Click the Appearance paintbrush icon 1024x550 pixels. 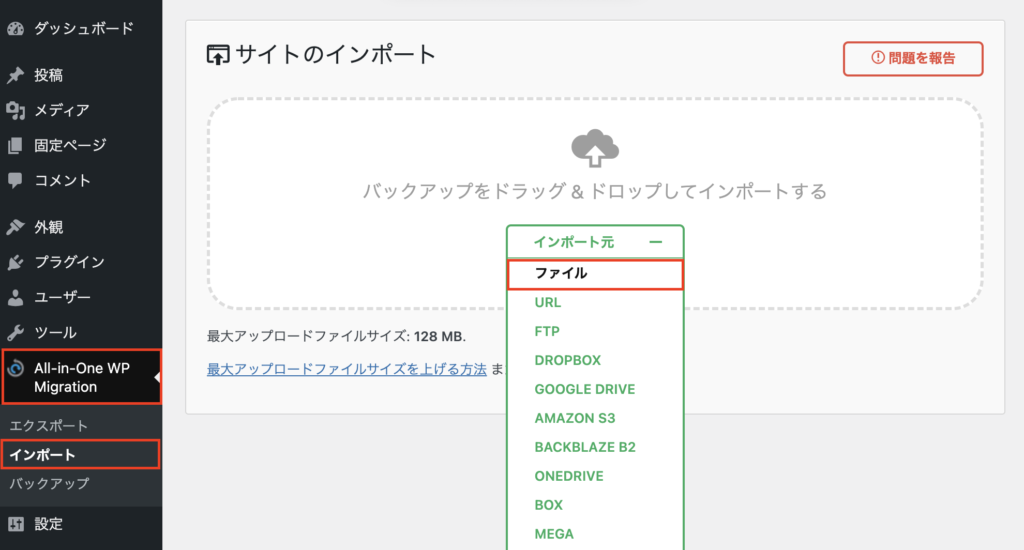[15, 227]
